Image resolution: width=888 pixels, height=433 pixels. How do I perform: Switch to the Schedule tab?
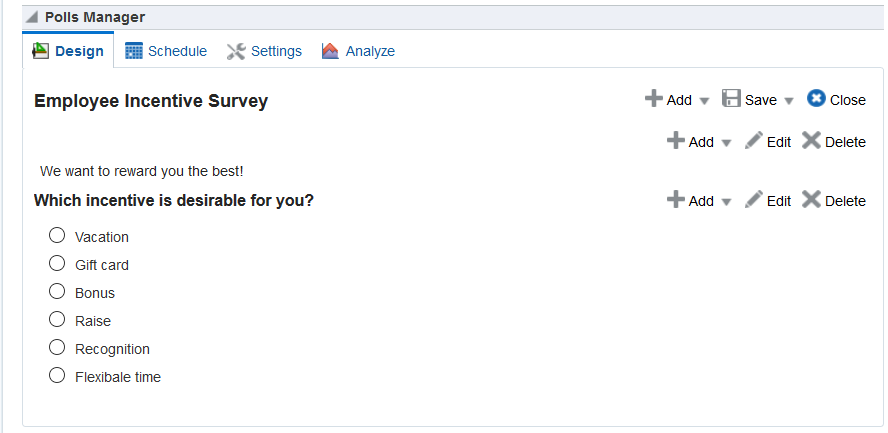coord(177,51)
